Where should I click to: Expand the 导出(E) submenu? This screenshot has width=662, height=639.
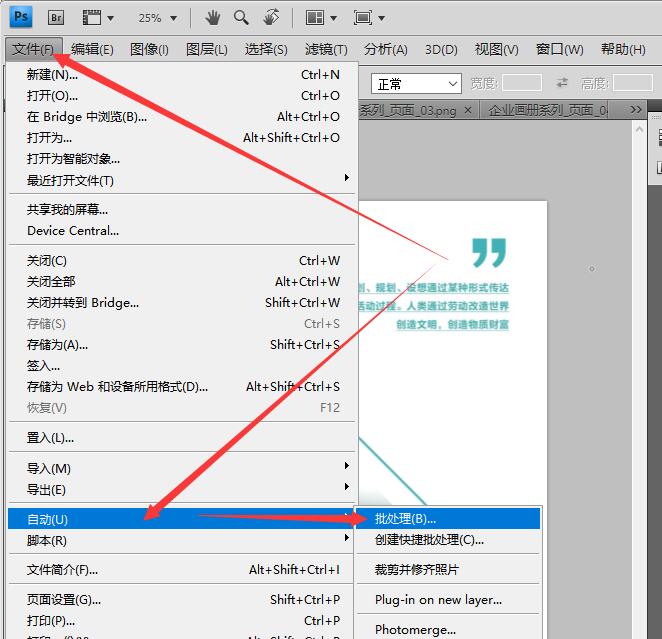click(182, 490)
